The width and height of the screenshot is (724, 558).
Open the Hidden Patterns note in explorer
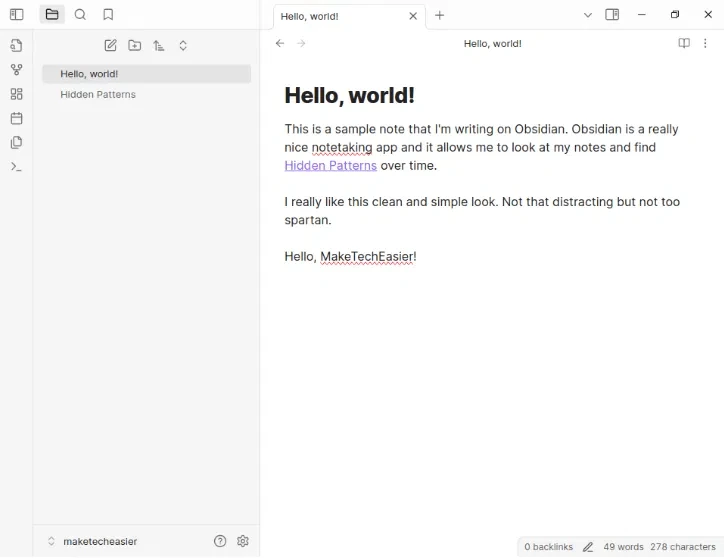click(98, 94)
